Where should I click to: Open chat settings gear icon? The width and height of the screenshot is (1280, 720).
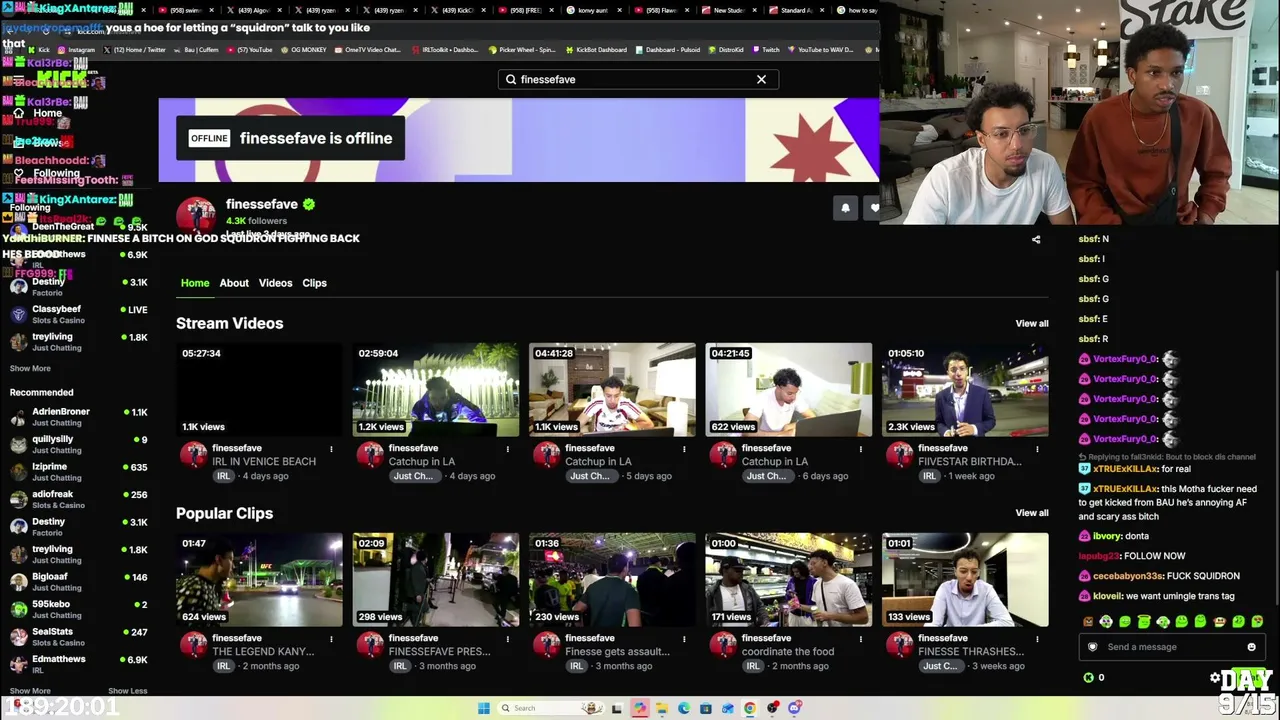point(1215,678)
